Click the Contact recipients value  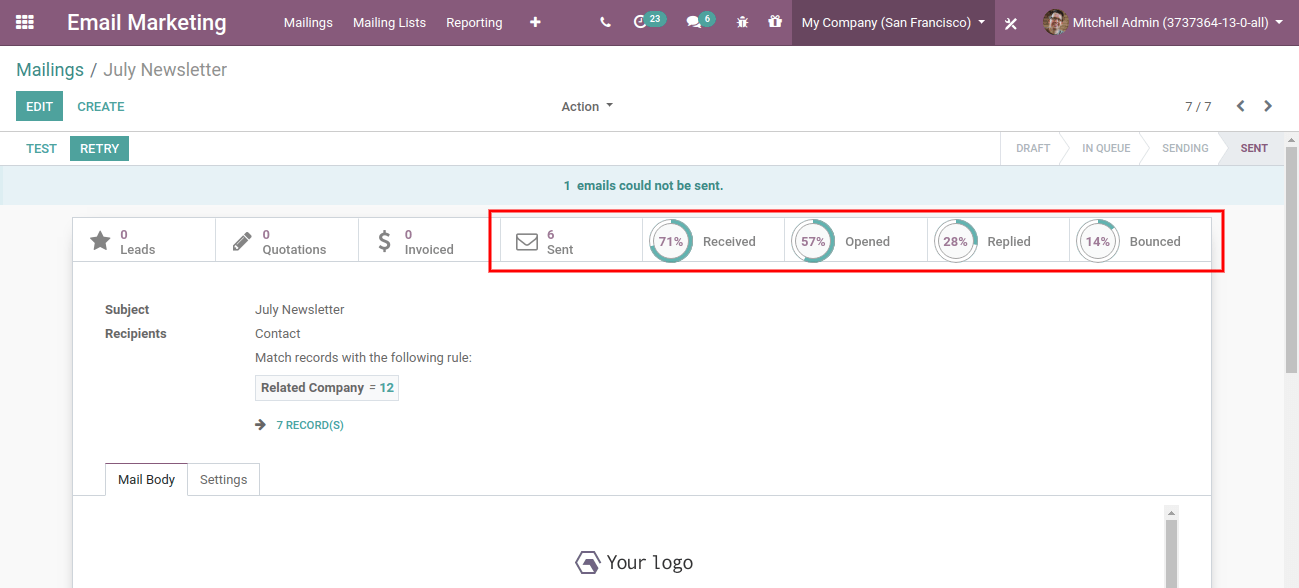click(278, 334)
